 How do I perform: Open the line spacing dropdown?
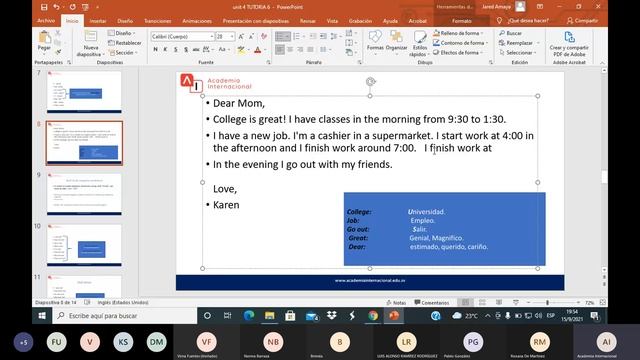pos(336,36)
